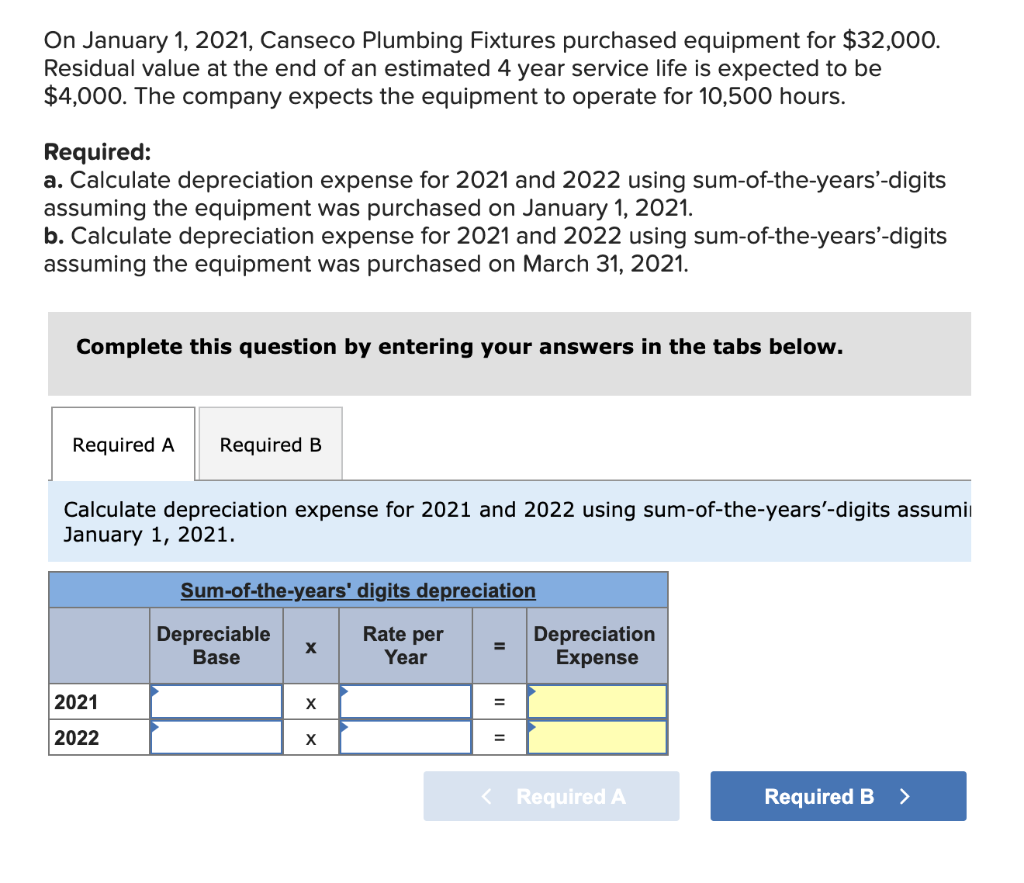
Task: Select the 2022 Depreciable Base input field
Action: (x=217, y=738)
